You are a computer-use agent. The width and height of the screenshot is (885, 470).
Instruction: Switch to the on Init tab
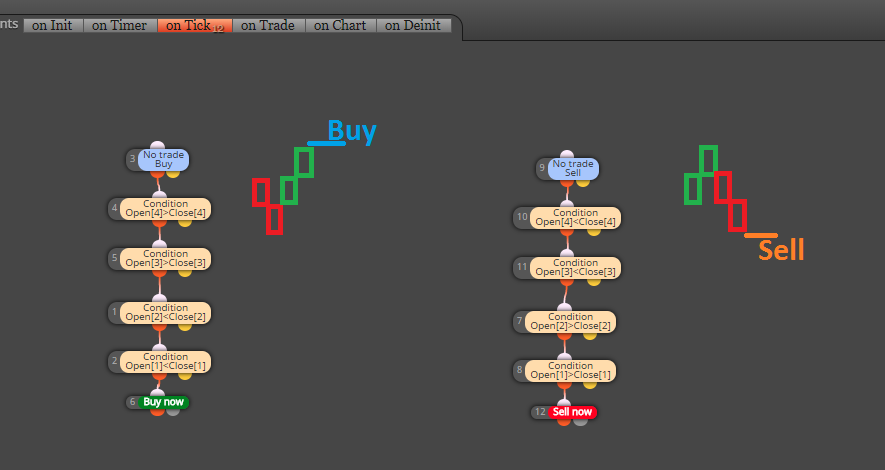[53, 25]
